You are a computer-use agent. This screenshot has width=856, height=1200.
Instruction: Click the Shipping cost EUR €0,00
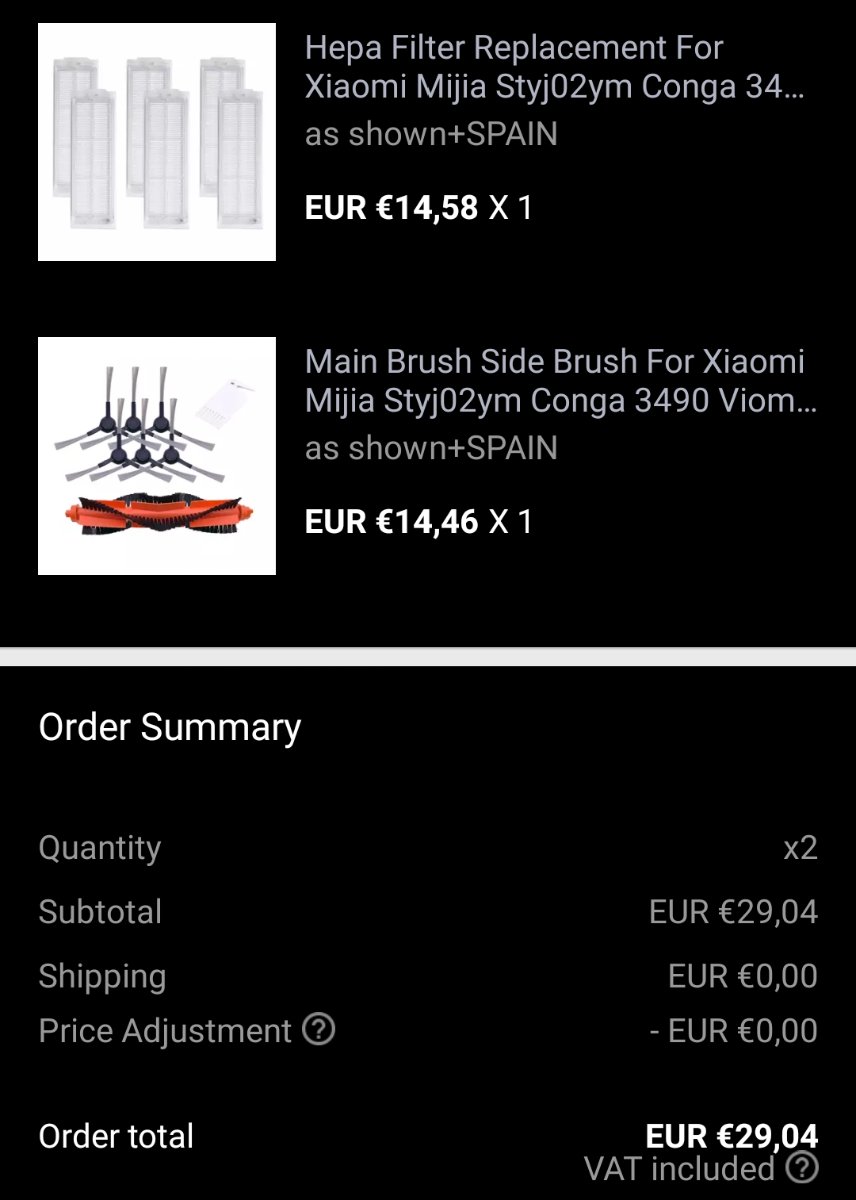[742, 976]
